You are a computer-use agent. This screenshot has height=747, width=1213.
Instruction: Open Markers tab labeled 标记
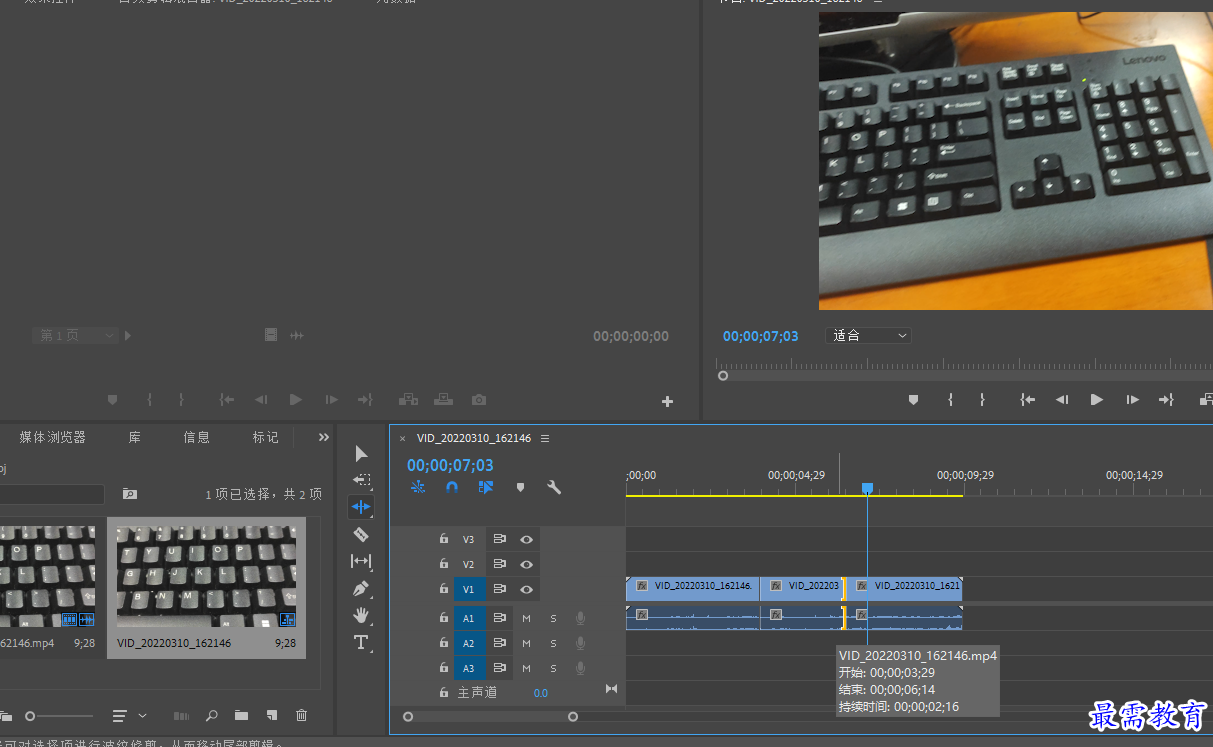click(x=266, y=437)
